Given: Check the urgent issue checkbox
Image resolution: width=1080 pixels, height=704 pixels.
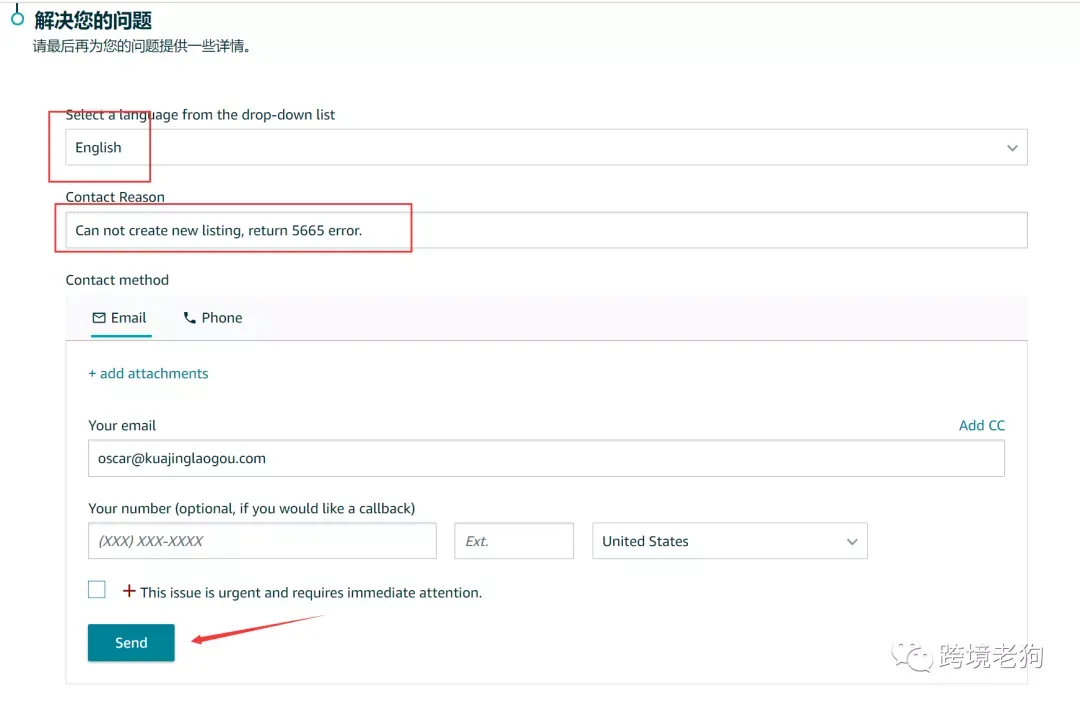Looking at the screenshot, I should pyautogui.click(x=97, y=590).
